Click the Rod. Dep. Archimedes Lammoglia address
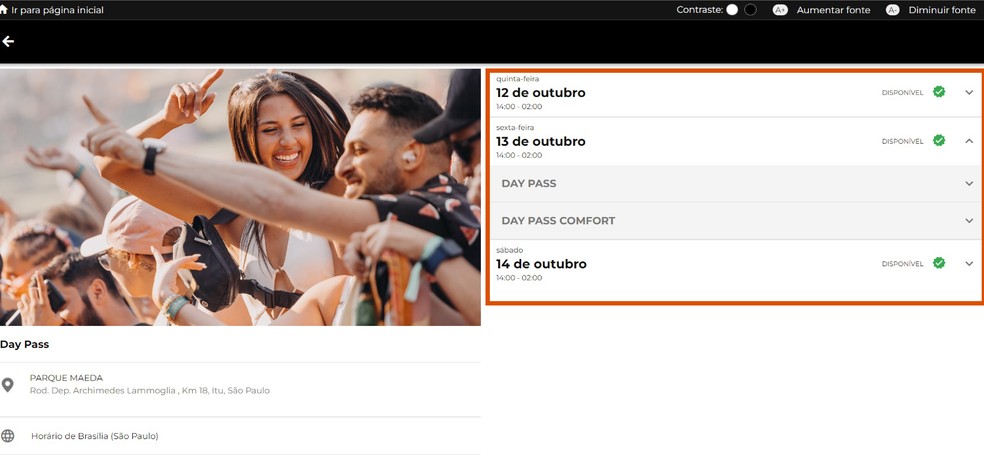The image size is (984, 460). pos(150,390)
